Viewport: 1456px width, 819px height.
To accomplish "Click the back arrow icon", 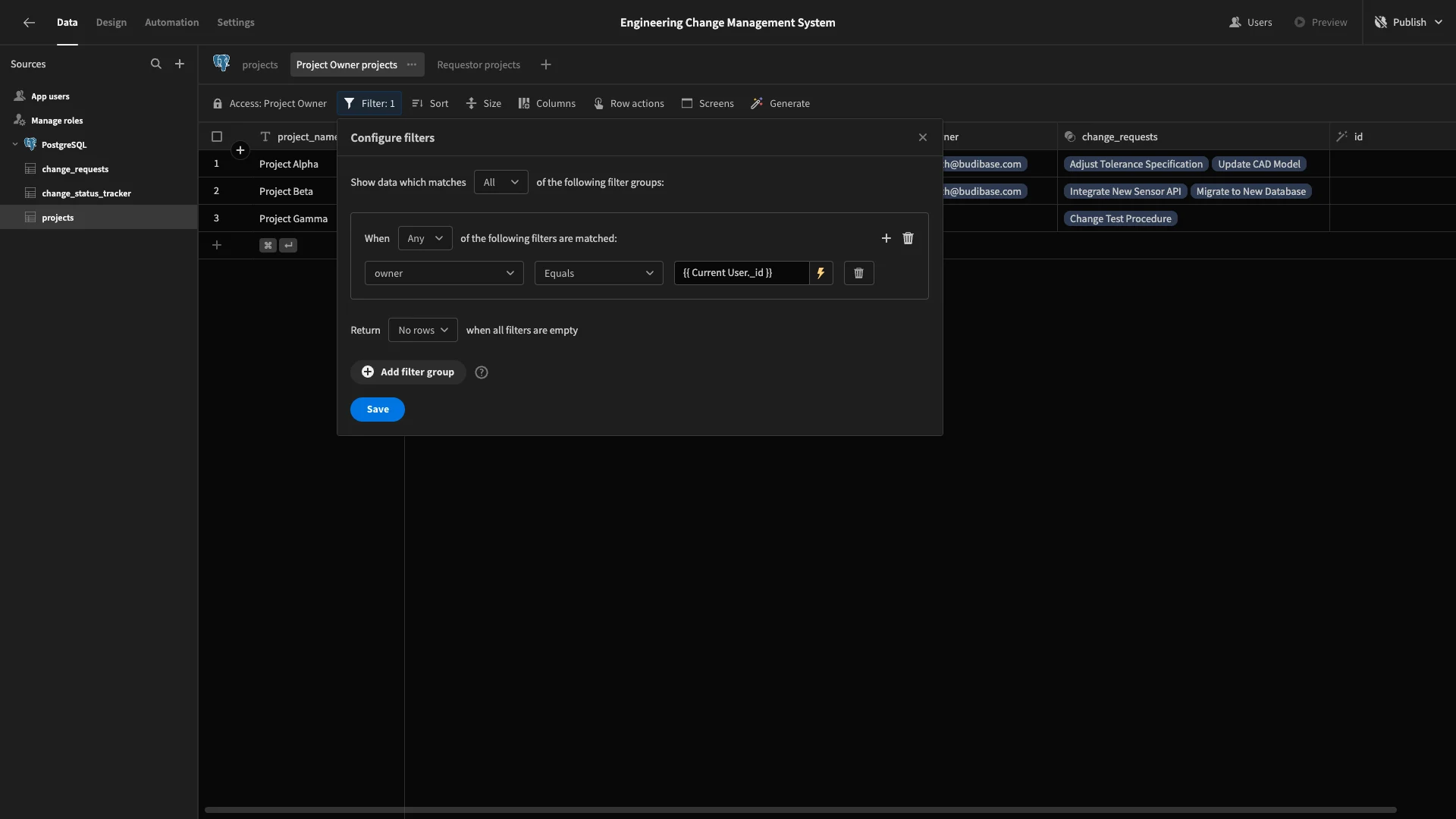I will 29,23.
